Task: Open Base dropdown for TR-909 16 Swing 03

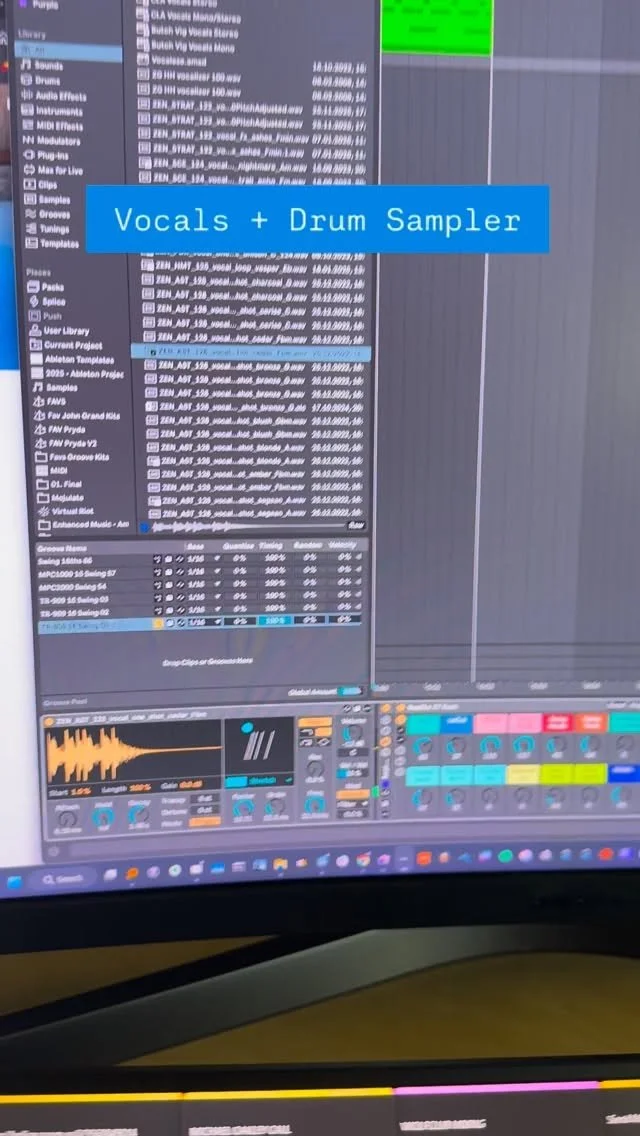Action: click(x=203, y=597)
